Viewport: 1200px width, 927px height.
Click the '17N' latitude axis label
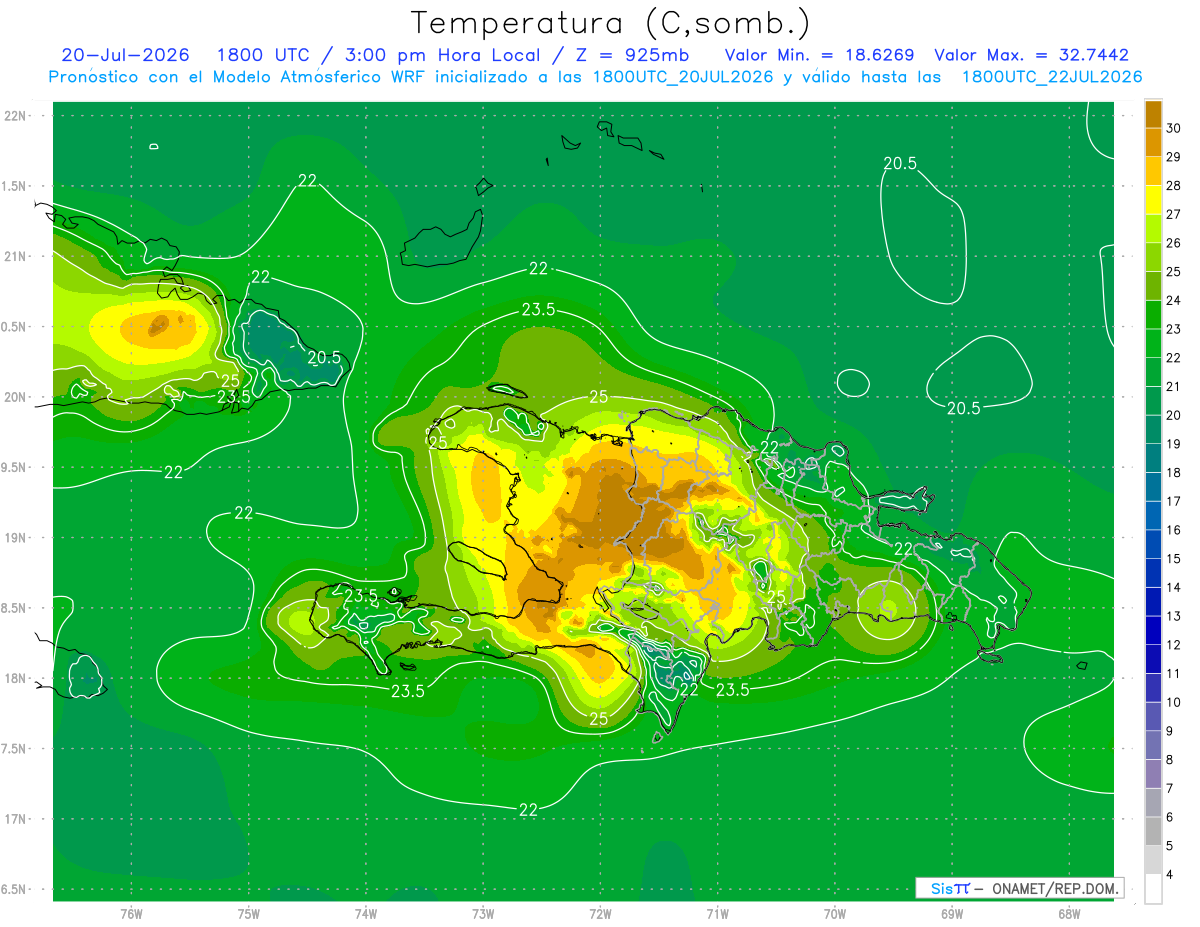[16, 819]
